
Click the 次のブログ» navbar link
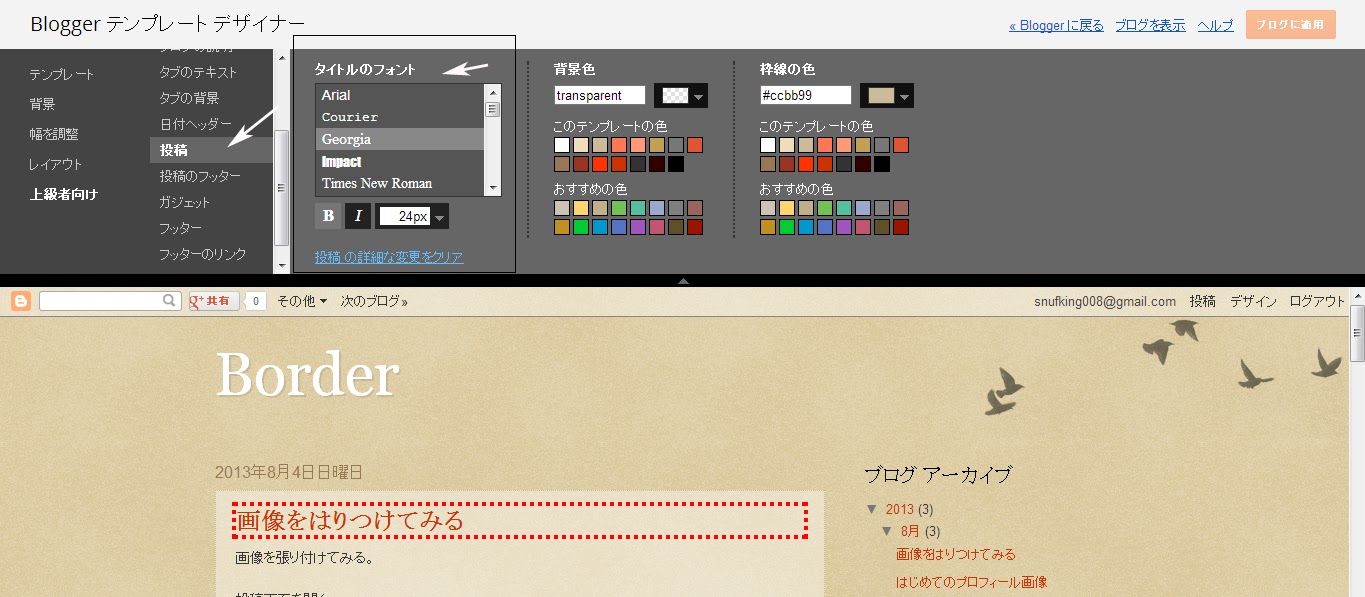(x=374, y=300)
